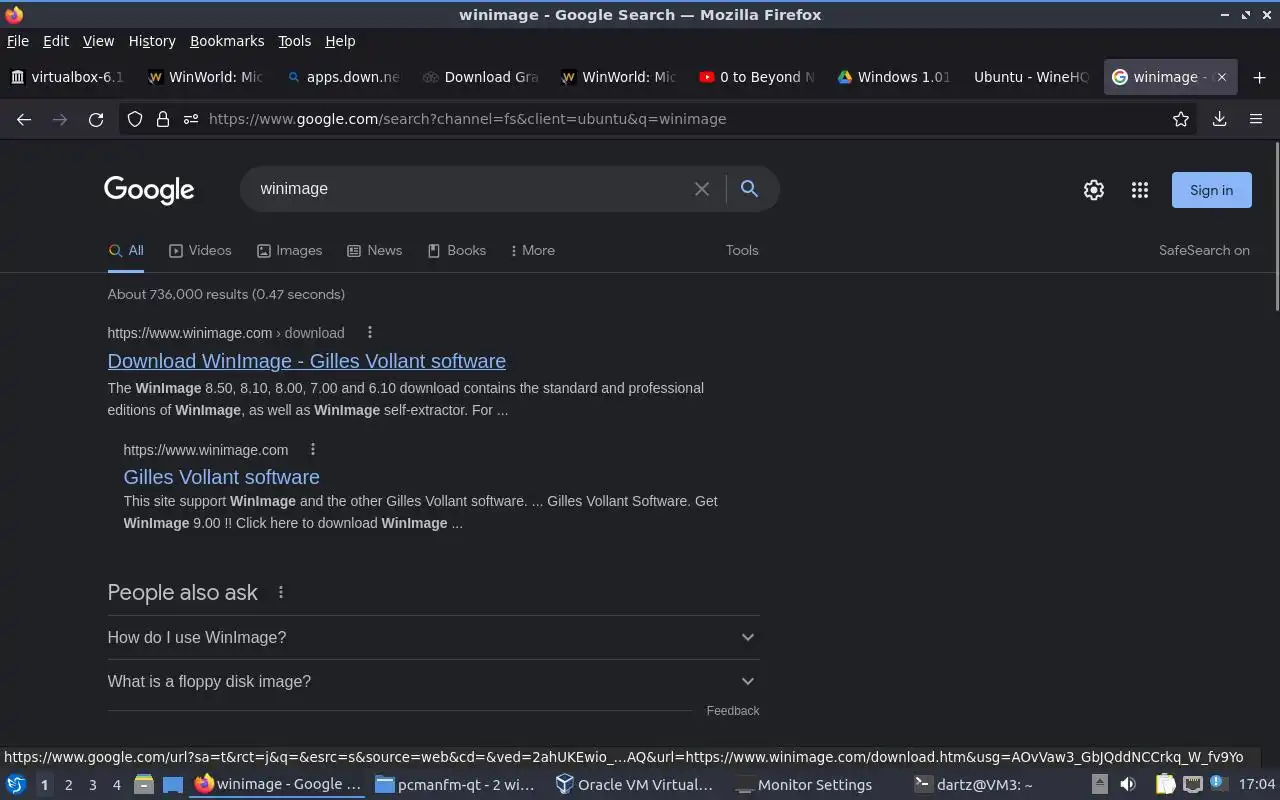
Task: Select the Videos search filter
Action: (x=200, y=251)
